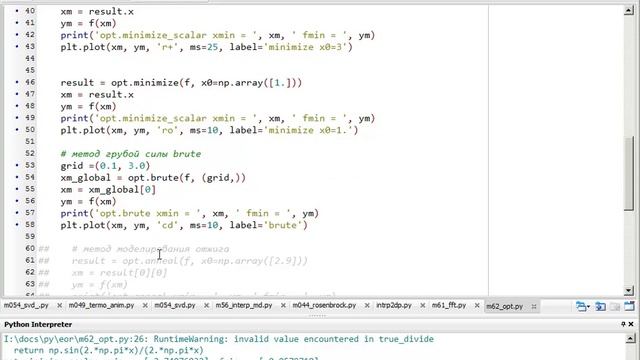Click the comment '# метод грубой силы brute'
The height and width of the screenshot is (360, 640).
[x=131, y=154]
